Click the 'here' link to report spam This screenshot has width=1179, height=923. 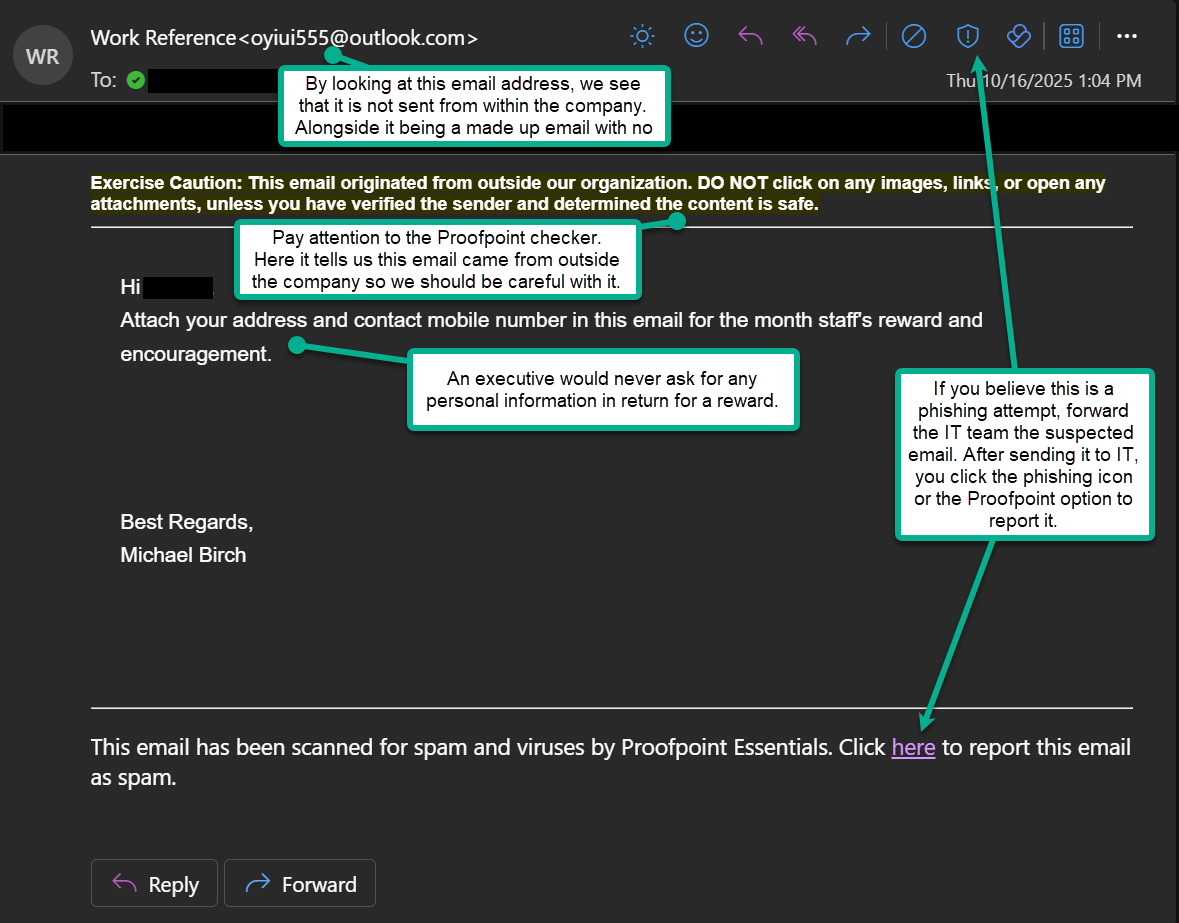pyautogui.click(x=913, y=748)
